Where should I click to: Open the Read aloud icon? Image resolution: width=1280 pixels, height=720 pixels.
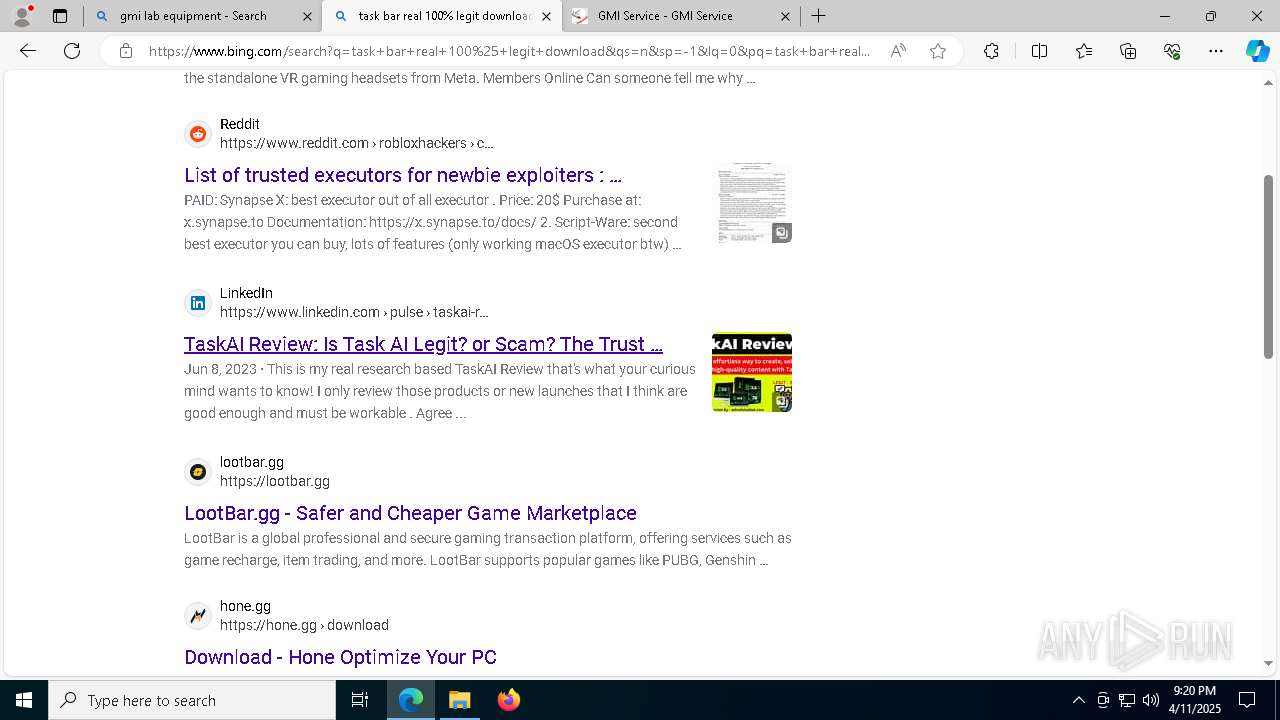click(898, 51)
